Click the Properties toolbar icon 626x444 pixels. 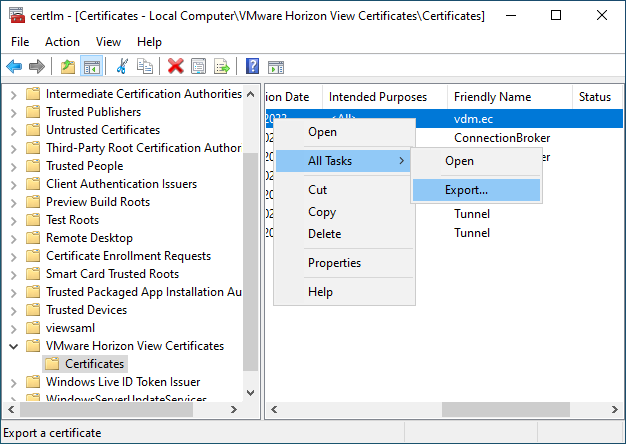pyautogui.click(x=198, y=66)
